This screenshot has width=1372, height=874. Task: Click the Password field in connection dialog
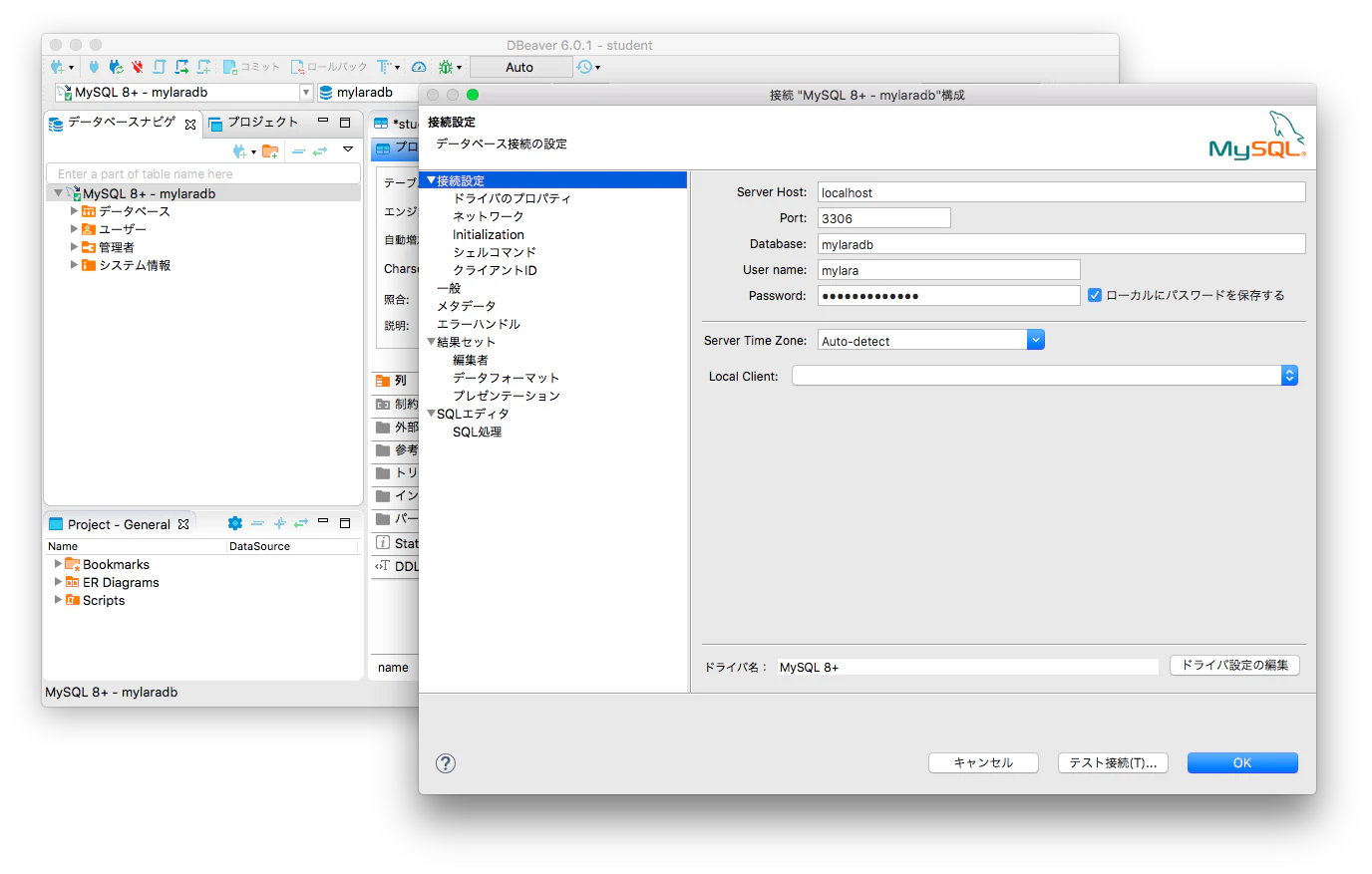point(948,296)
